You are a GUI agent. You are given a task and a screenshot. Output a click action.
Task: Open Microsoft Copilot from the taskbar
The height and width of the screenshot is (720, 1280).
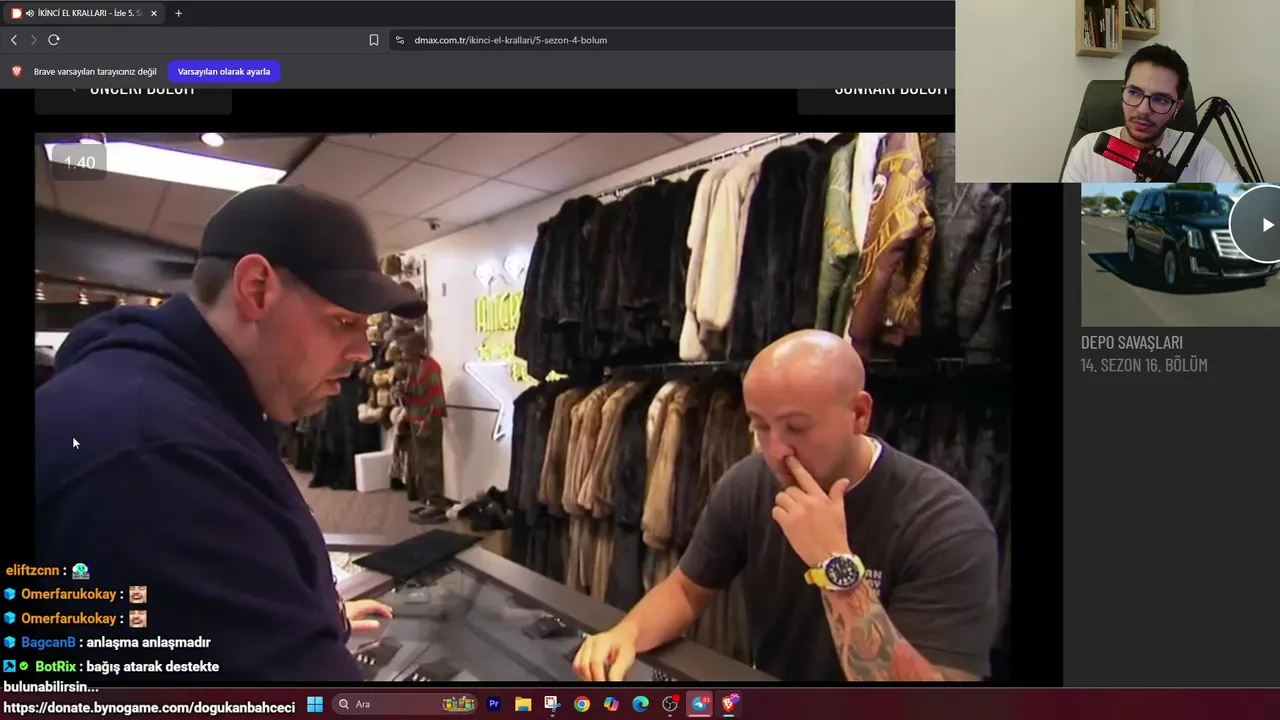click(611, 704)
